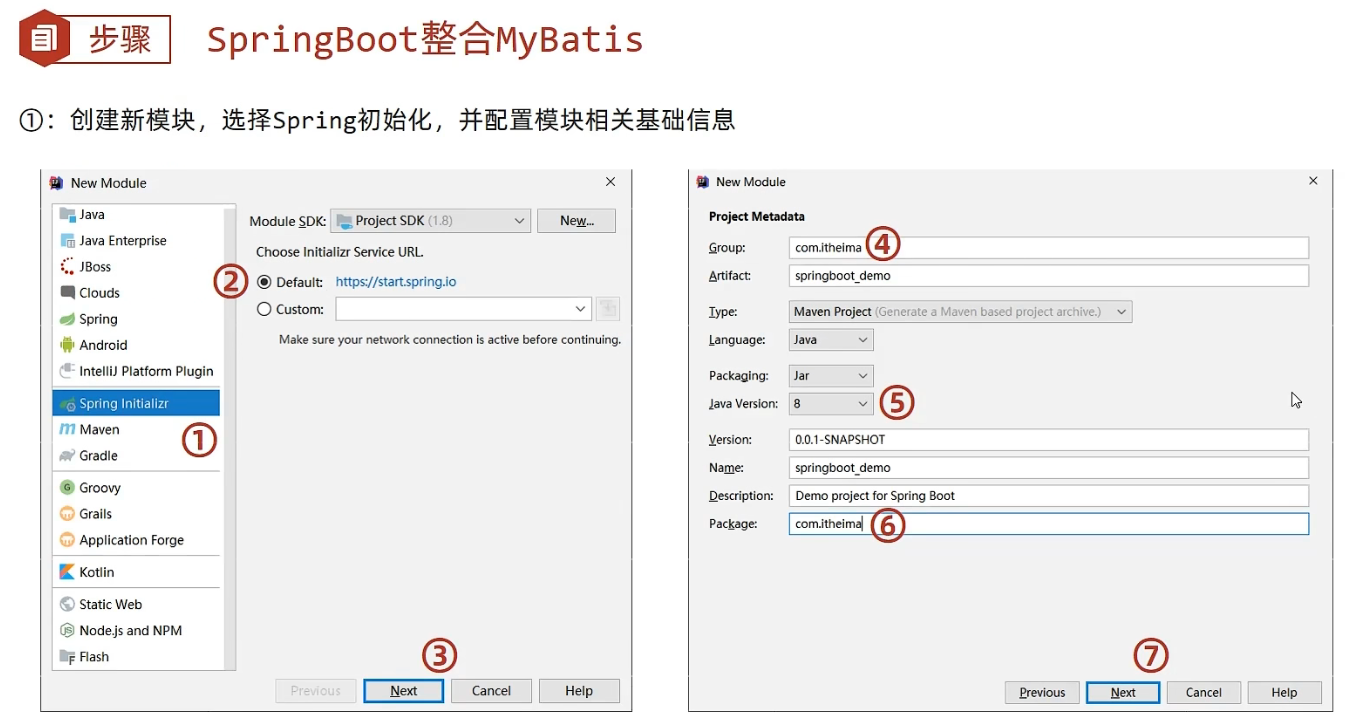Click Help in the right New Module dialog

[x=1284, y=692]
